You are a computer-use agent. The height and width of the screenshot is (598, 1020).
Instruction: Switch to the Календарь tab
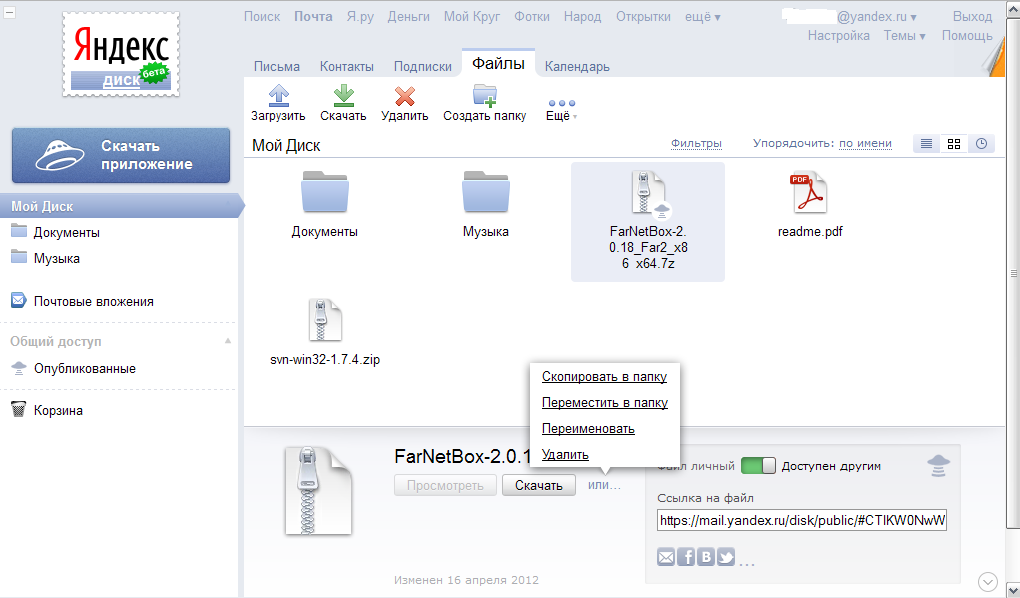(577, 67)
